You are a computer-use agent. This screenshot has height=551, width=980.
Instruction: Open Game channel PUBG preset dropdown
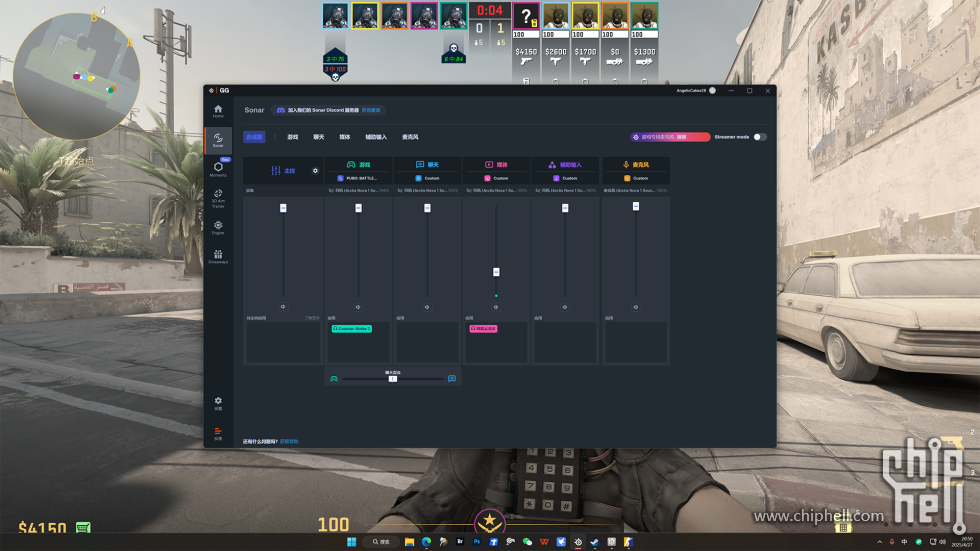359,178
